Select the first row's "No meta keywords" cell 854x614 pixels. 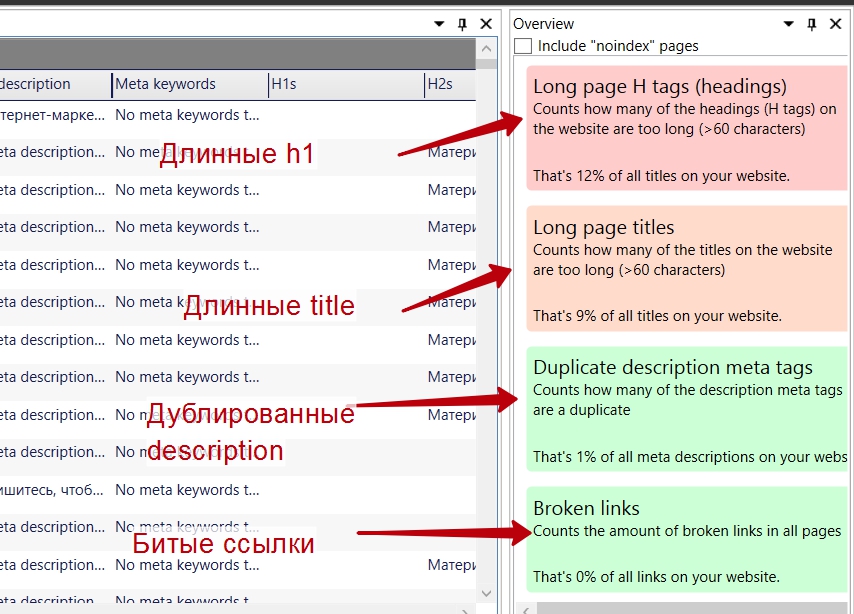(x=178, y=115)
